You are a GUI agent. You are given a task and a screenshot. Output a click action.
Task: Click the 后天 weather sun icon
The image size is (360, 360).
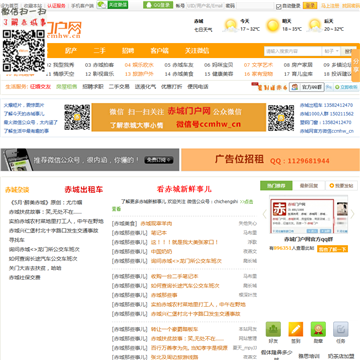(x=315, y=25)
